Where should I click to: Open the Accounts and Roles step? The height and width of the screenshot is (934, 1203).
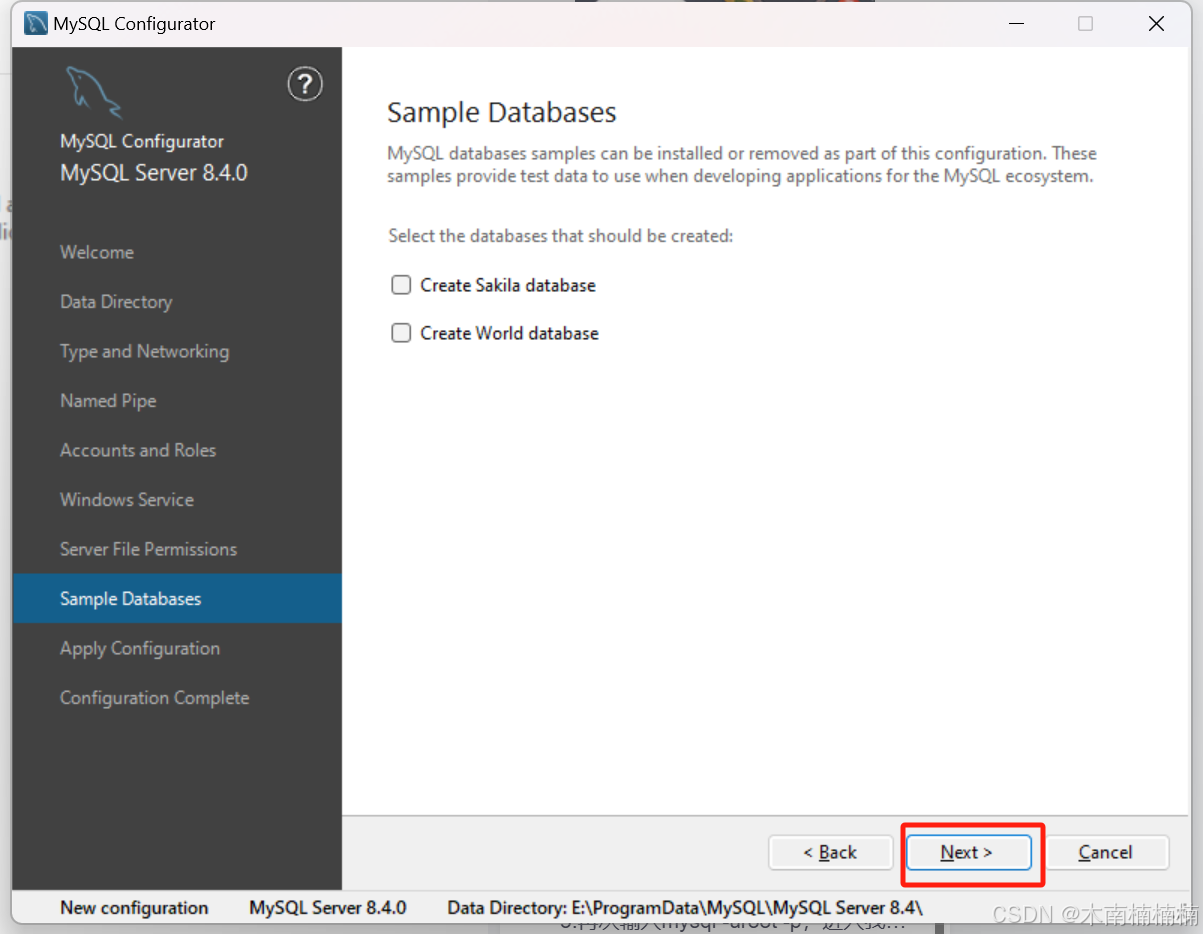click(x=138, y=450)
